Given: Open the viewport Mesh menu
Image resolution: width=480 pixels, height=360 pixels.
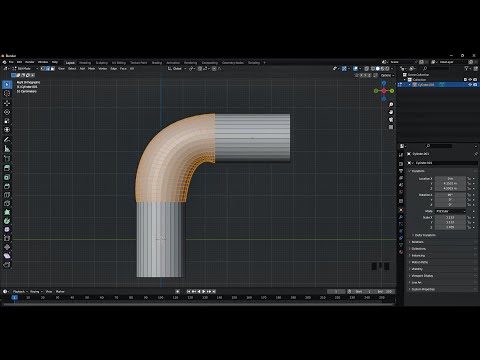Looking at the screenshot, I should (91, 68).
